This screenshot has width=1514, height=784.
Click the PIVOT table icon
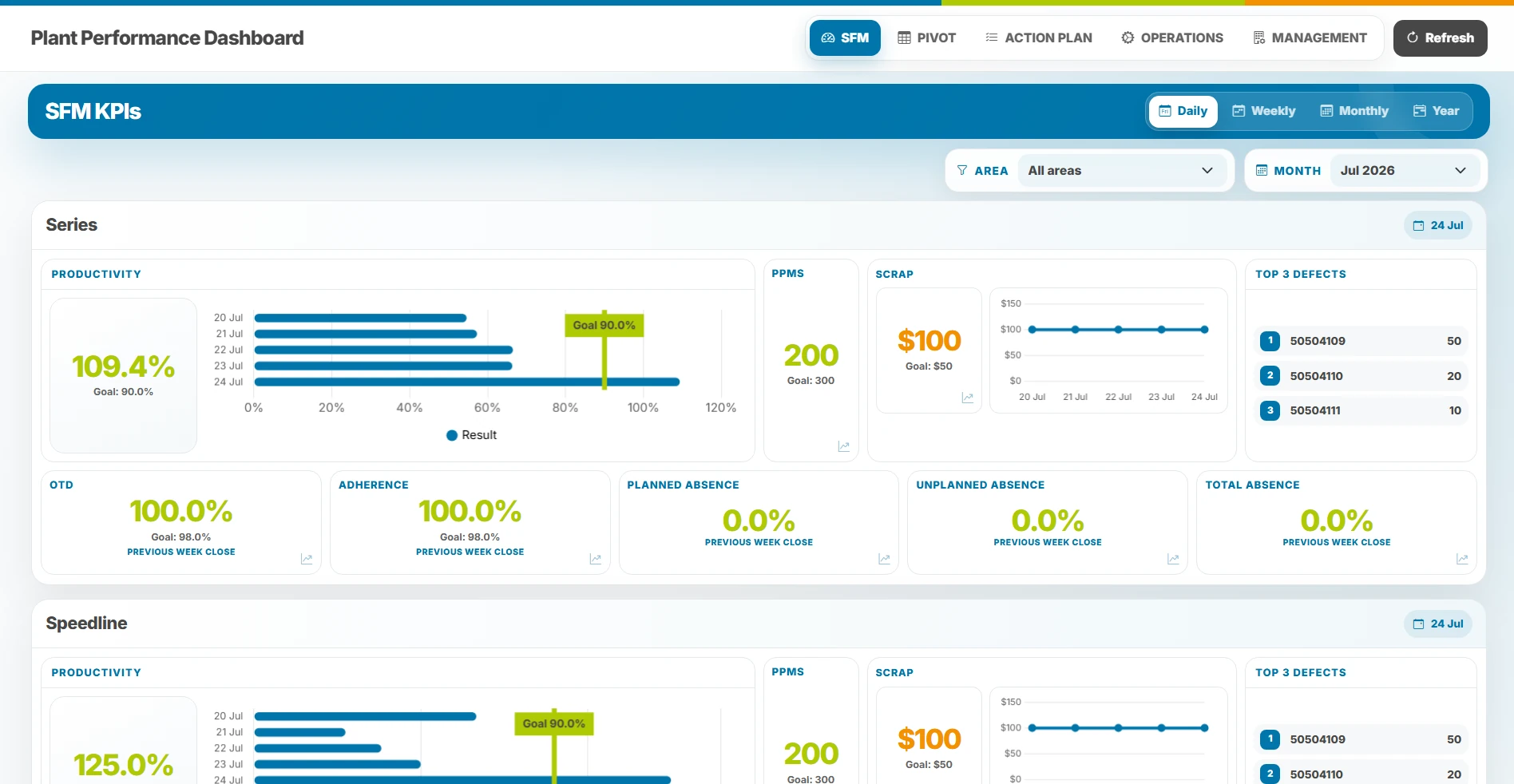[x=904, y=38]
